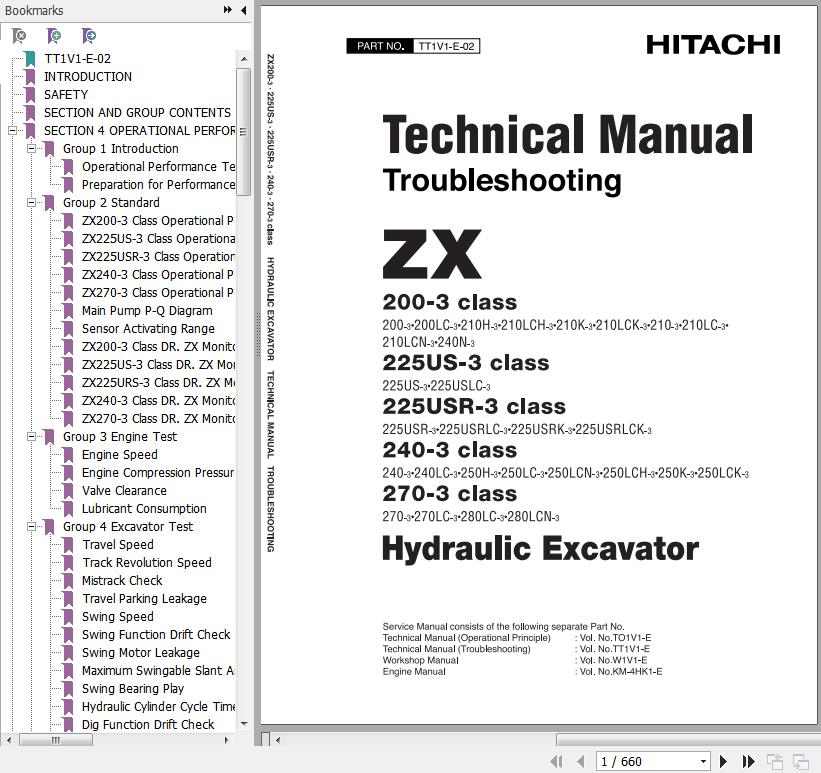Open Preparation for Performance bookmark
The image size is (821, 773).
[x=158, y=185]
